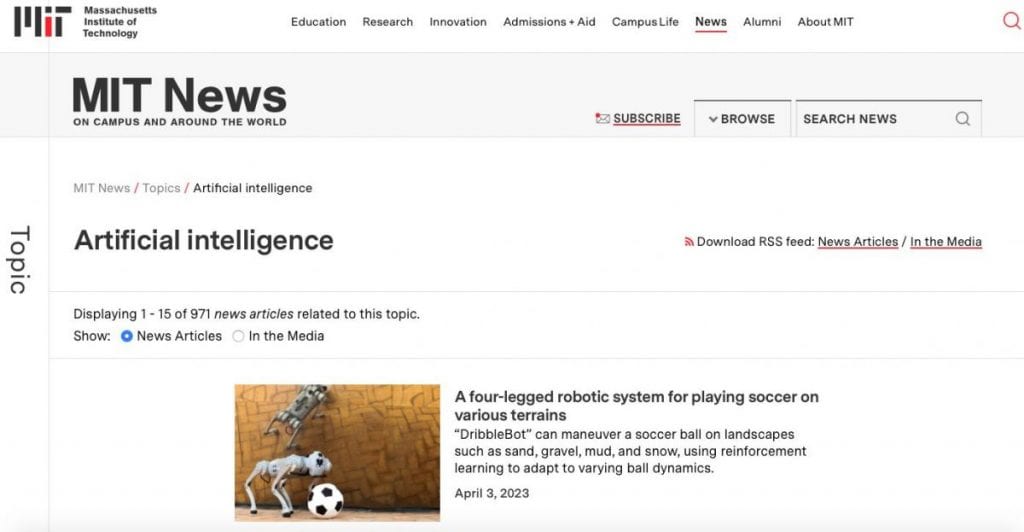Click into the Search News field
1024x532 pixels.
coord(889,119)
